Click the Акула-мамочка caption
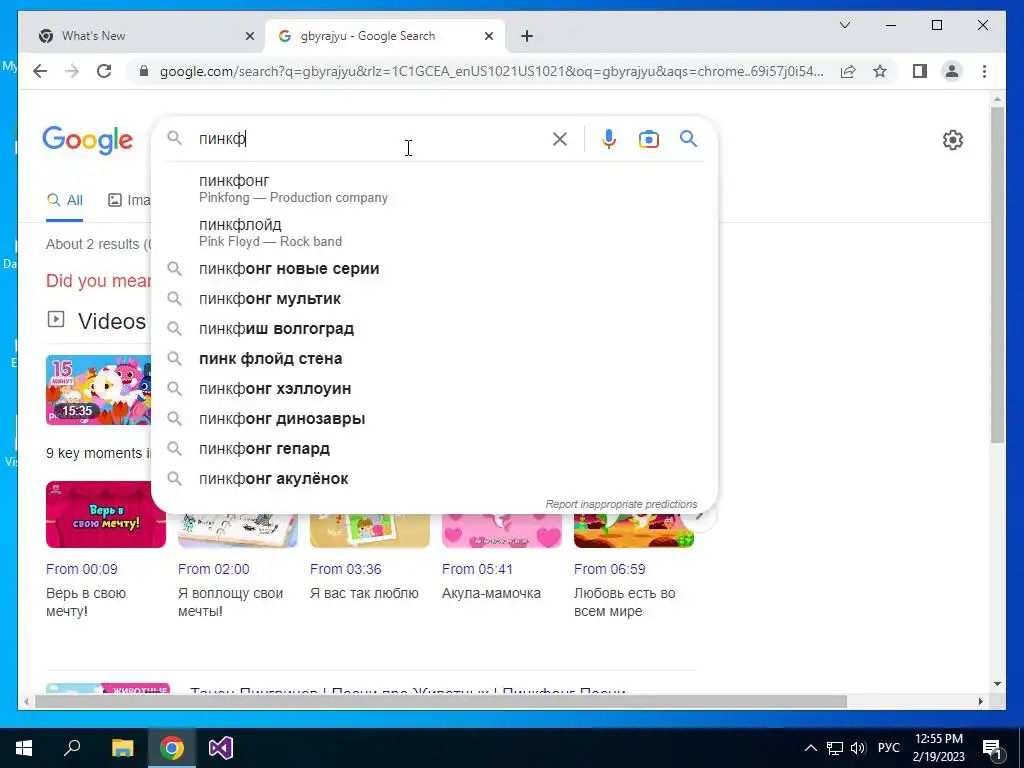Image resolution: width=1024 pixels, height=768 pixels. point(491,593)
